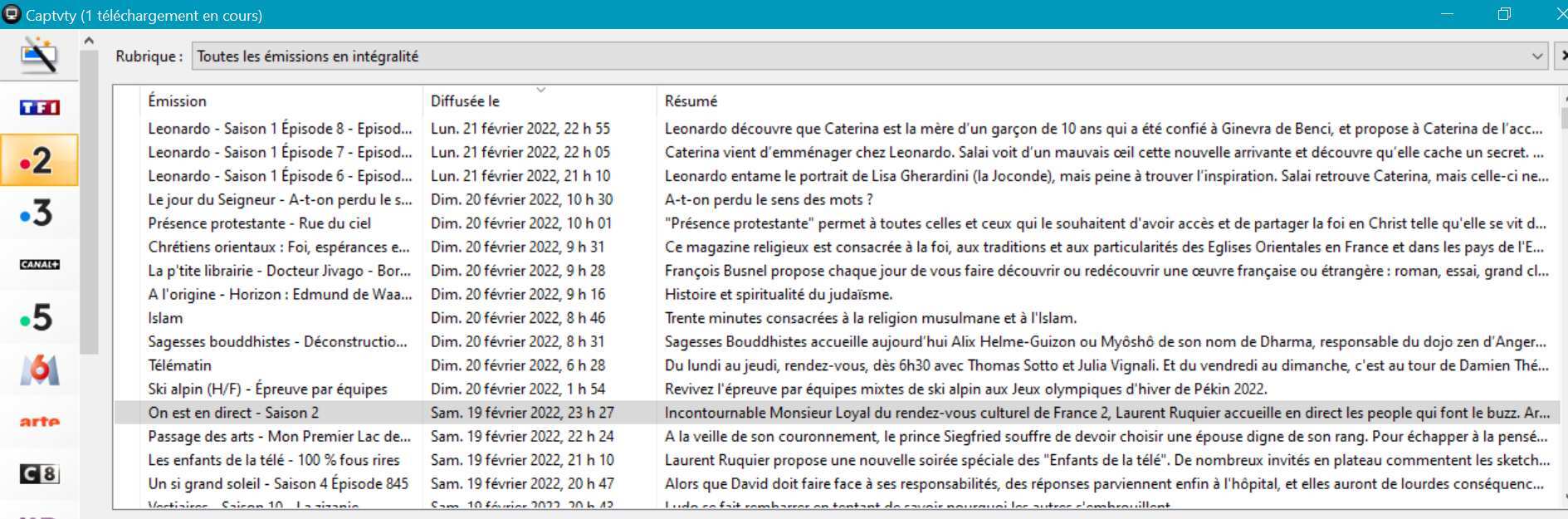This screenshot has width=1568, height=519.
Task: Click date Dim. 20 février 2022, 1 h 54
Action: (x=518, y=389)
